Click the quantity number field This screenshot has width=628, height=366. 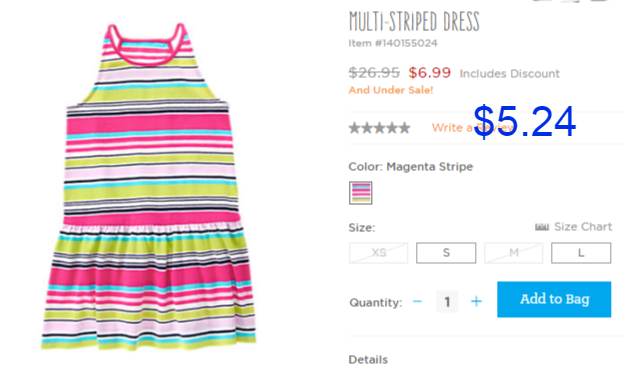[x=447, y=301]
